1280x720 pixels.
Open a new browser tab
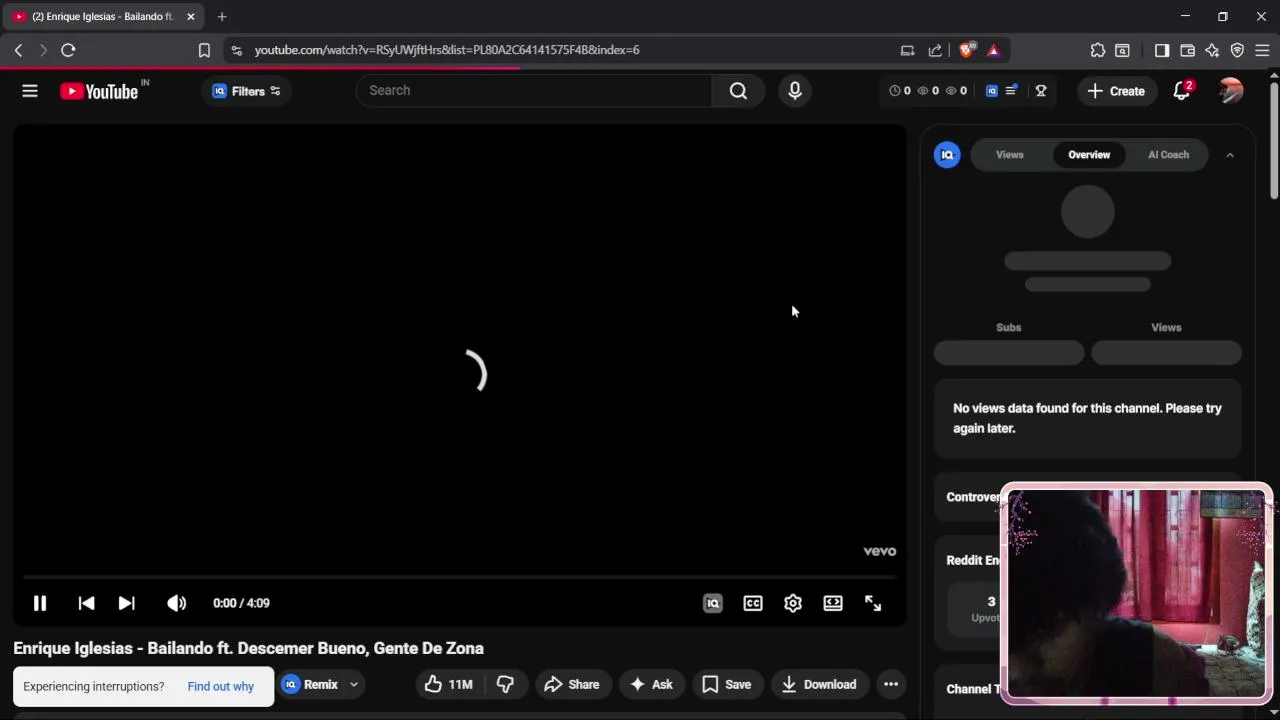coord(222,17)
